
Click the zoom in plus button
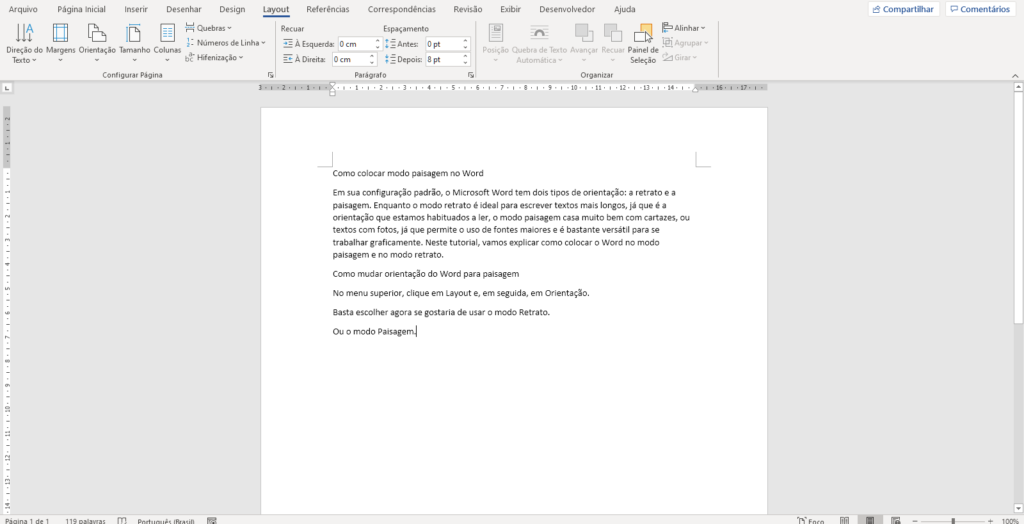tap(991, 521)
